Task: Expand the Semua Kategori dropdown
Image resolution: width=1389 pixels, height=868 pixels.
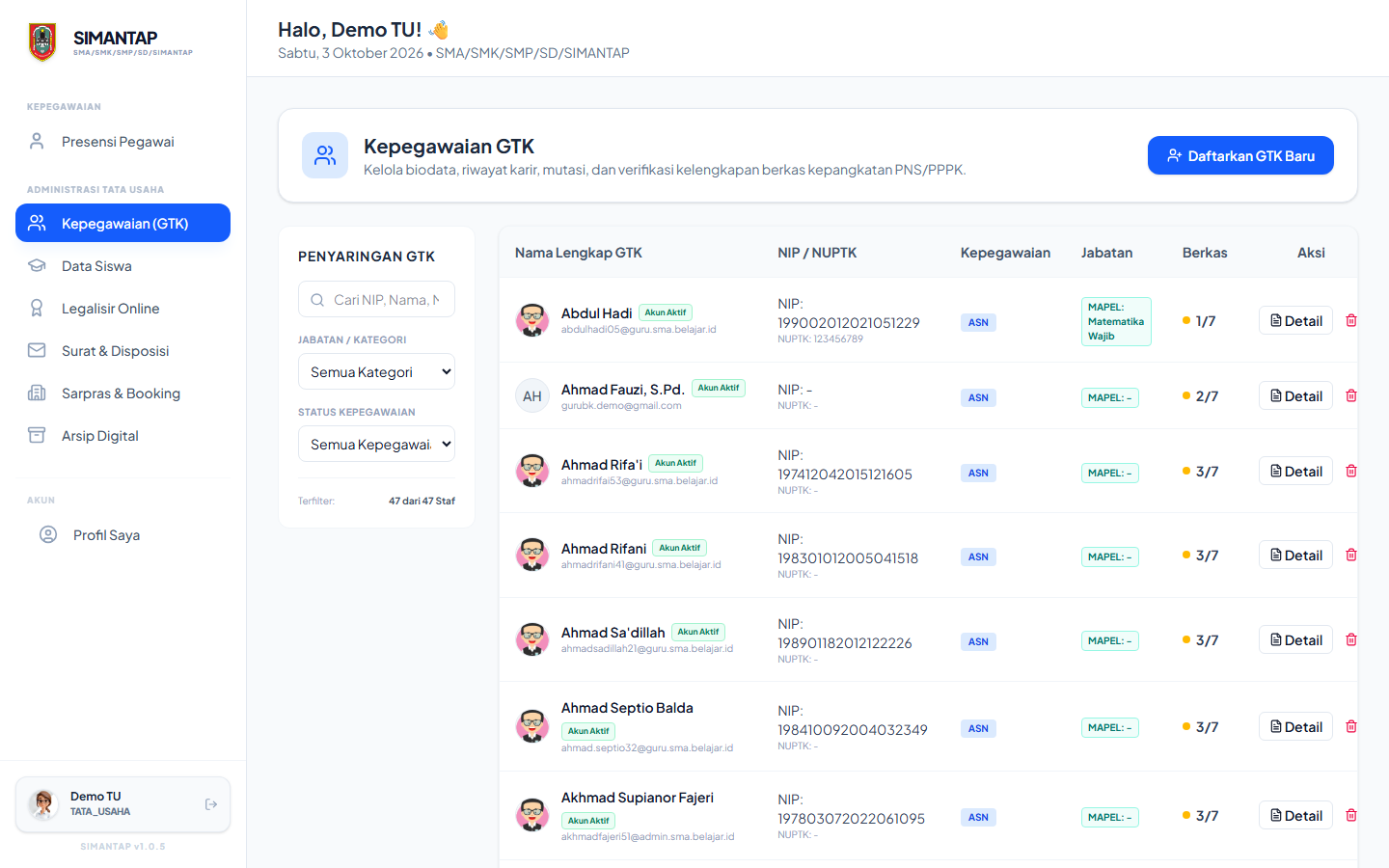Action: point(376,371)
